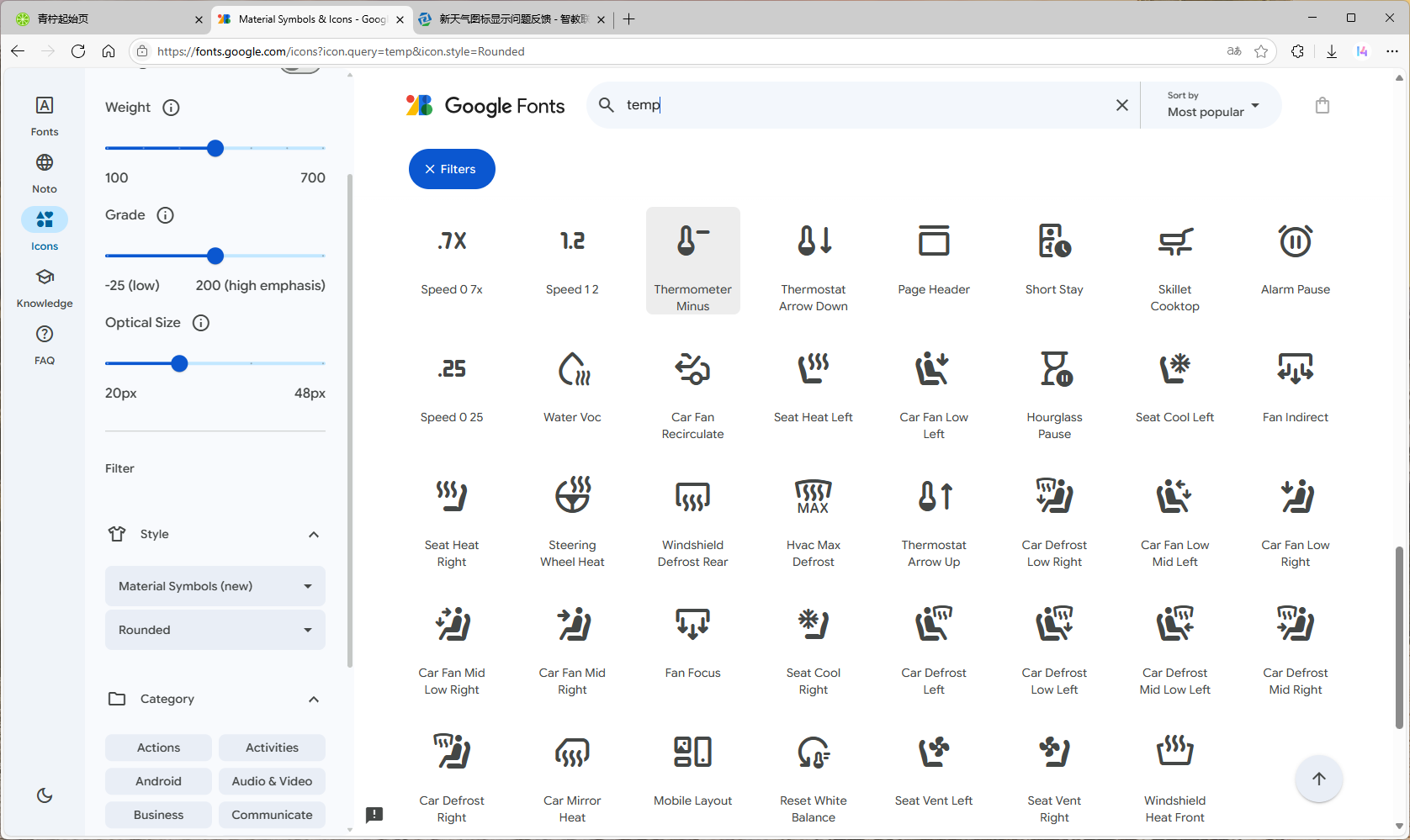Choose the Reset White Balance icon
1410x840 pixels.
point(813,772)
